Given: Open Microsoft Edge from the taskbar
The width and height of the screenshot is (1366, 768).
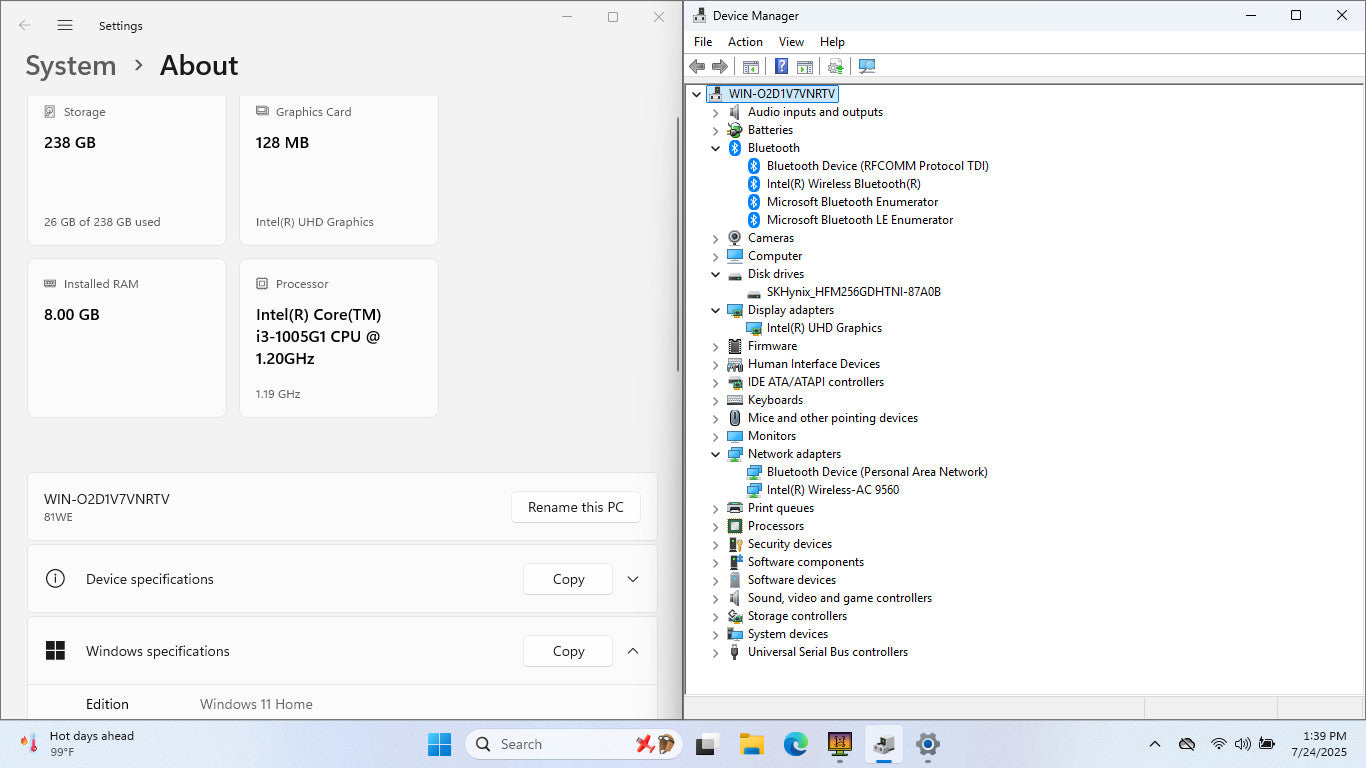Looking at the screenshot, I should 795,744.
